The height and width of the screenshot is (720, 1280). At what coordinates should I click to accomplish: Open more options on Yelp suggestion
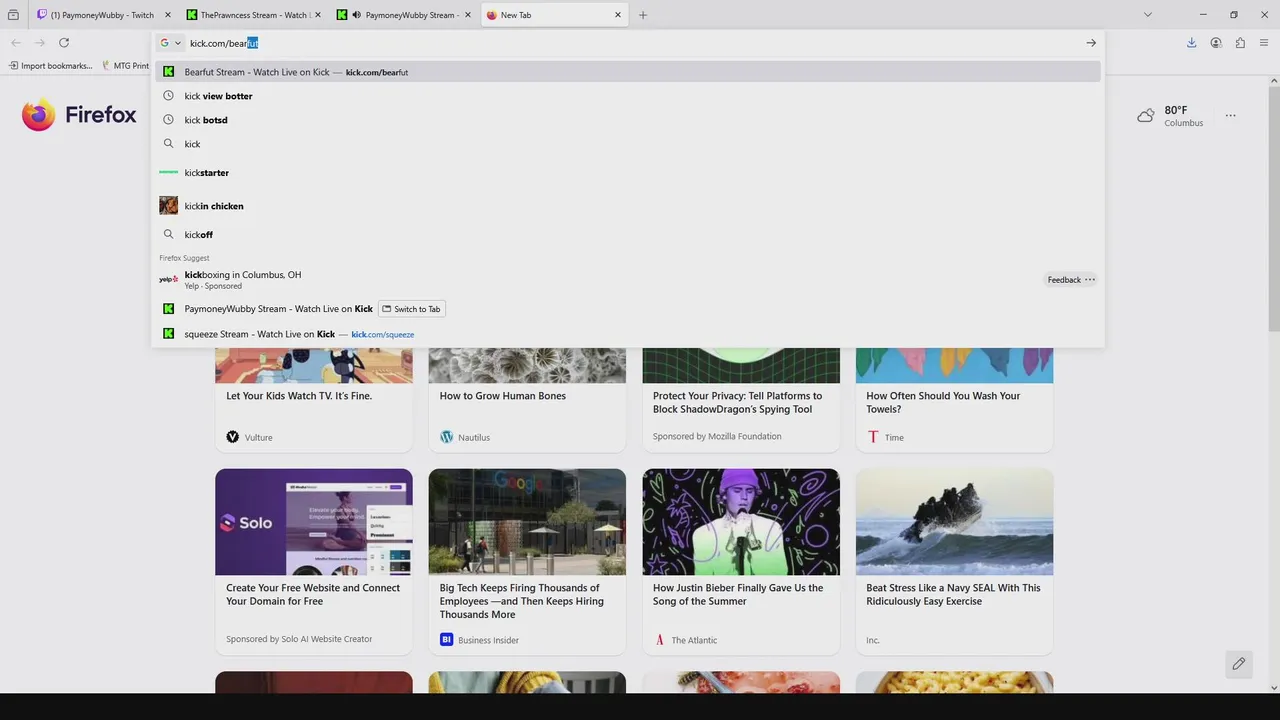point(1090,280)
